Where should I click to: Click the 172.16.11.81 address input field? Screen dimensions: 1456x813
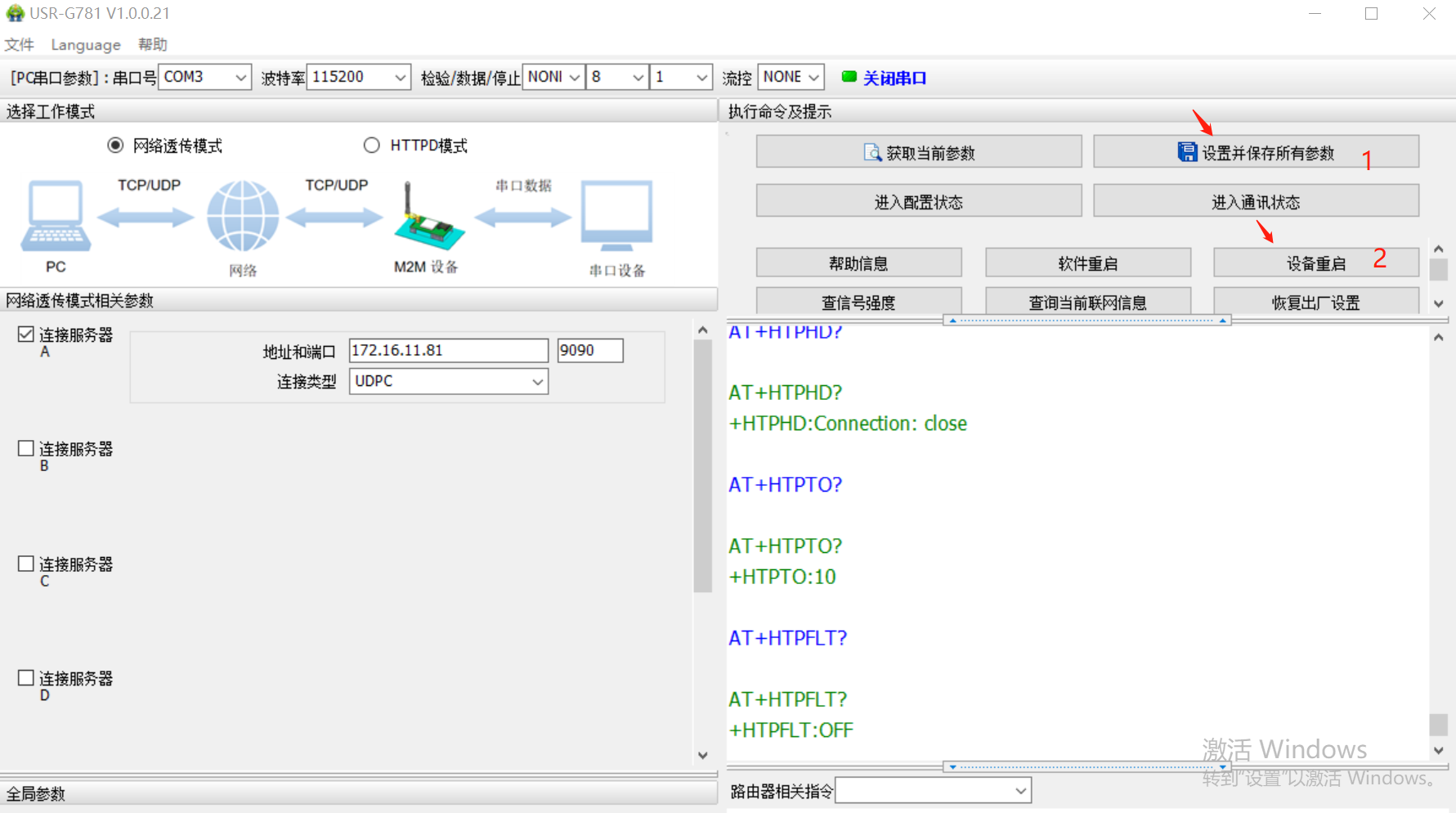pyautogui.click(x=448, y=351)
